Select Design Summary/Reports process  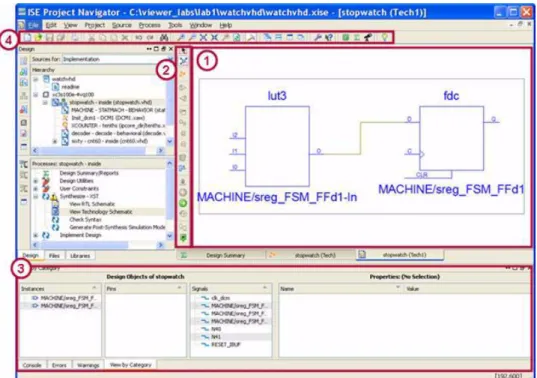point(89,173)
